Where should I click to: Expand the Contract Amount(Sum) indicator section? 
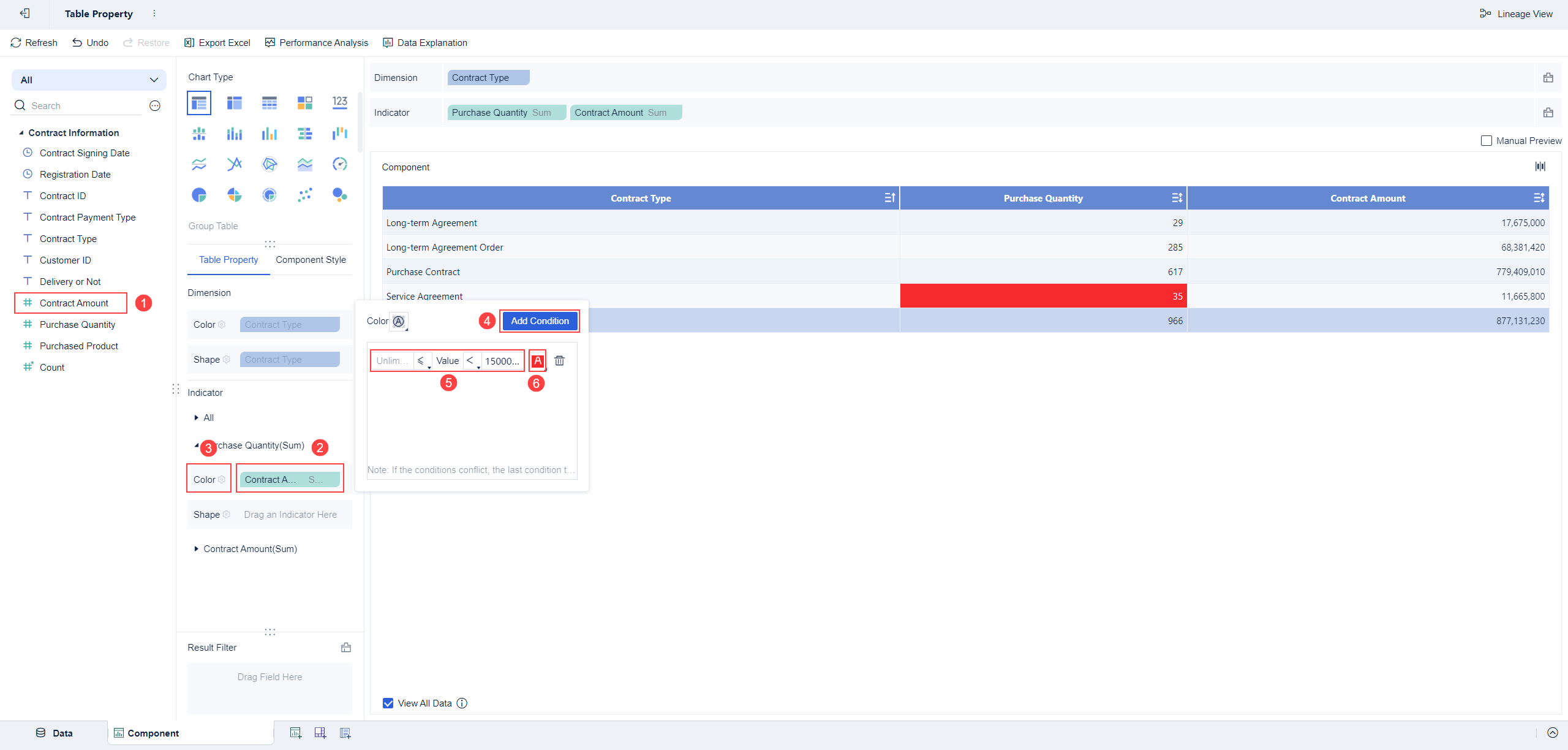point(197,549)
